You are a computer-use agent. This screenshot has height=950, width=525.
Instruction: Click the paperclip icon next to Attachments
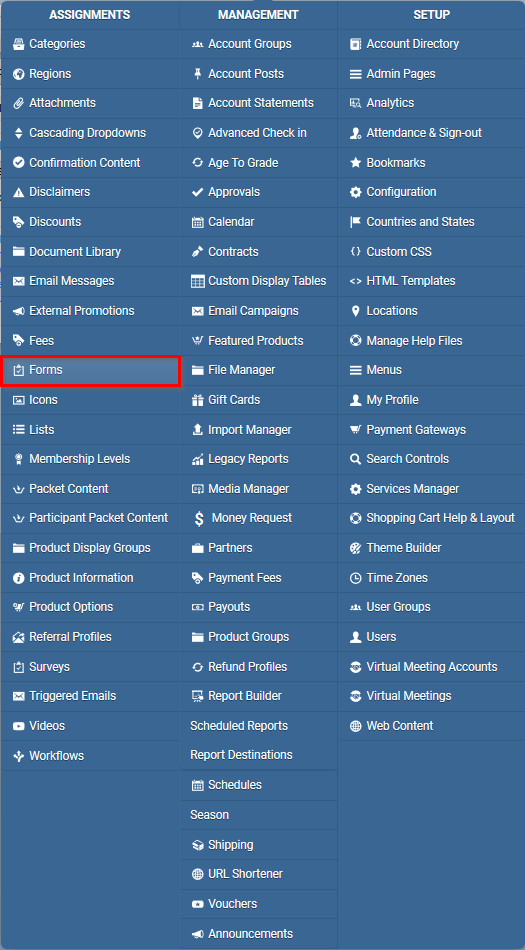18,104
